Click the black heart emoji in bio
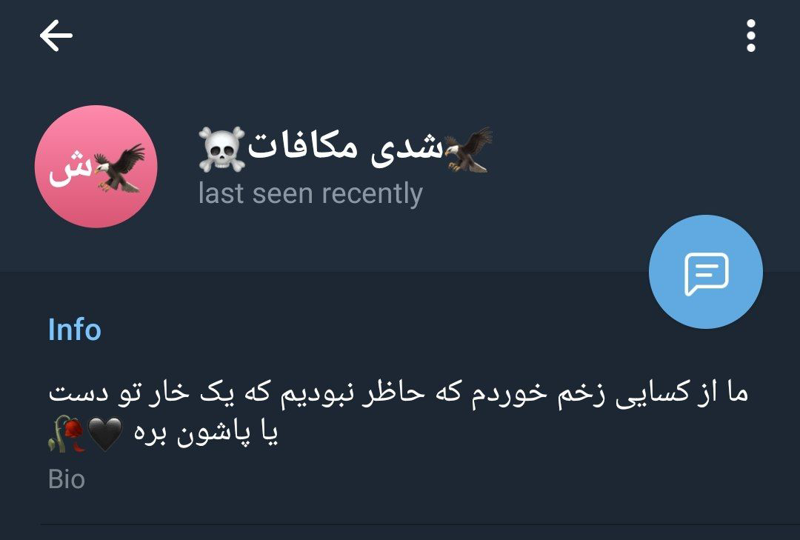 coord(105,434)
